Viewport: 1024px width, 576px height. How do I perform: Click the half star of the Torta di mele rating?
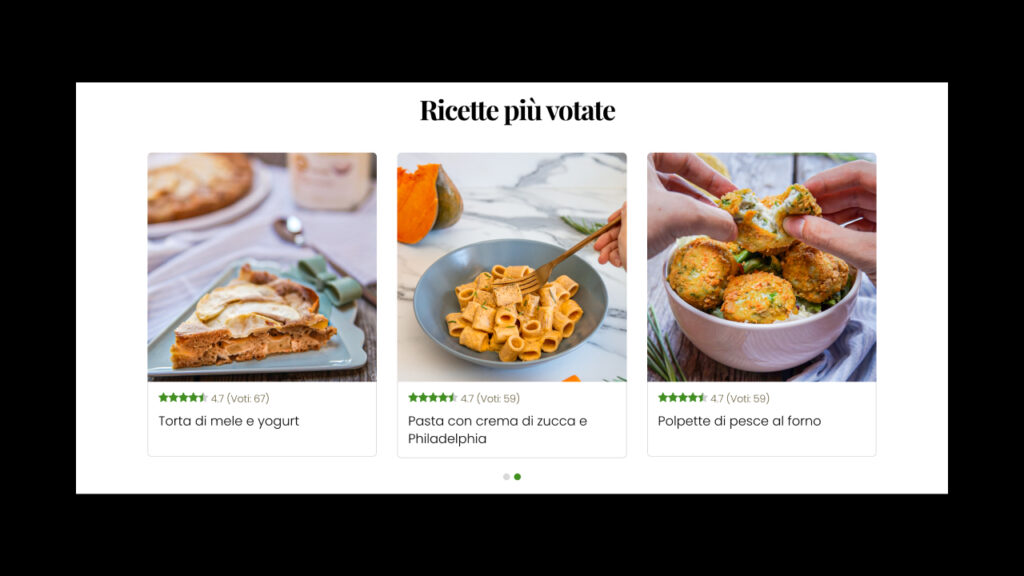pyautogui.click(x=203, y=398)
